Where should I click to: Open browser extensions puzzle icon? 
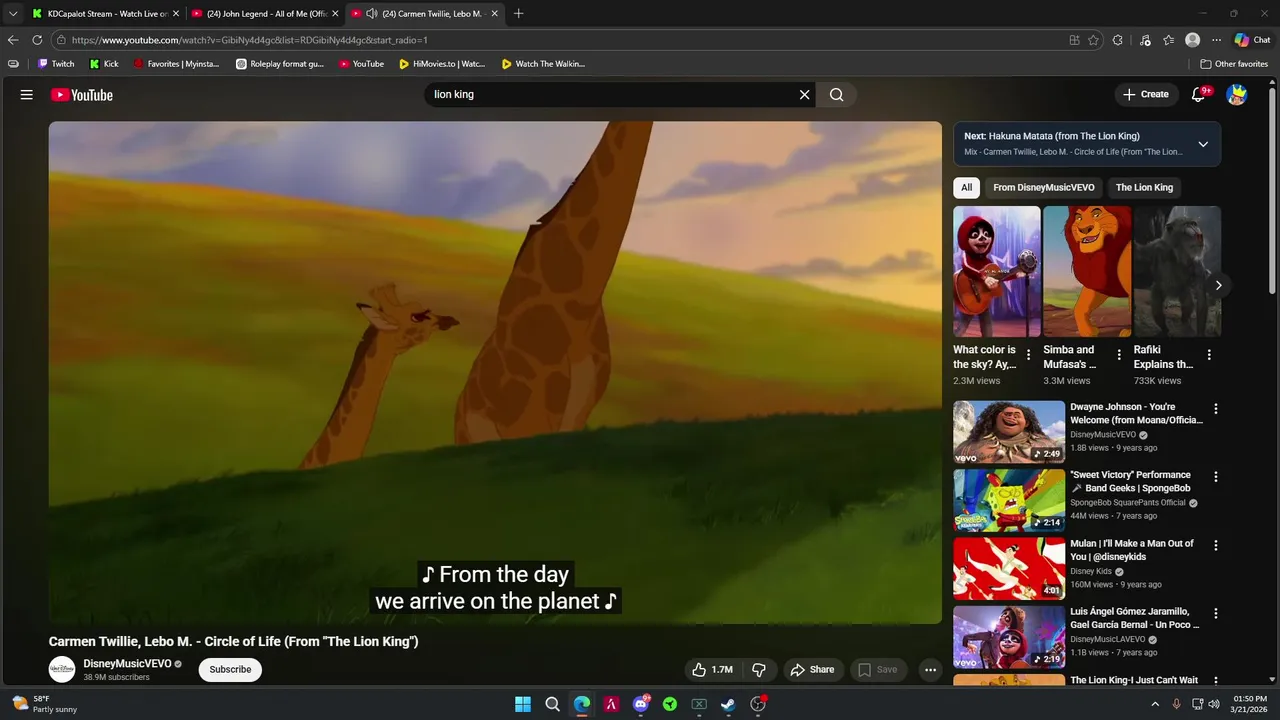1118,40
